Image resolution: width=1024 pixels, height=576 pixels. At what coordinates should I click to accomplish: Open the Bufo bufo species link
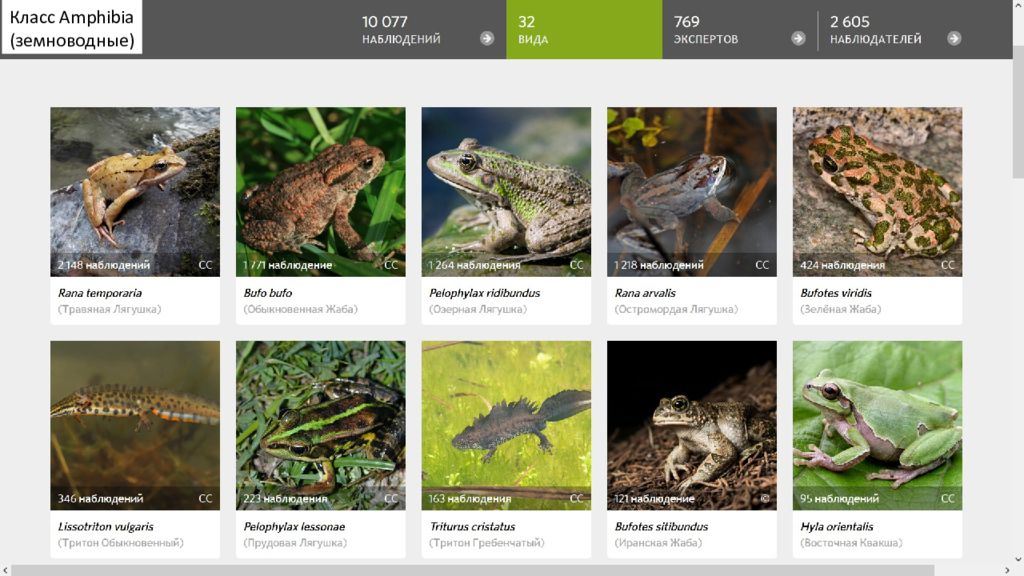[268, 293]
